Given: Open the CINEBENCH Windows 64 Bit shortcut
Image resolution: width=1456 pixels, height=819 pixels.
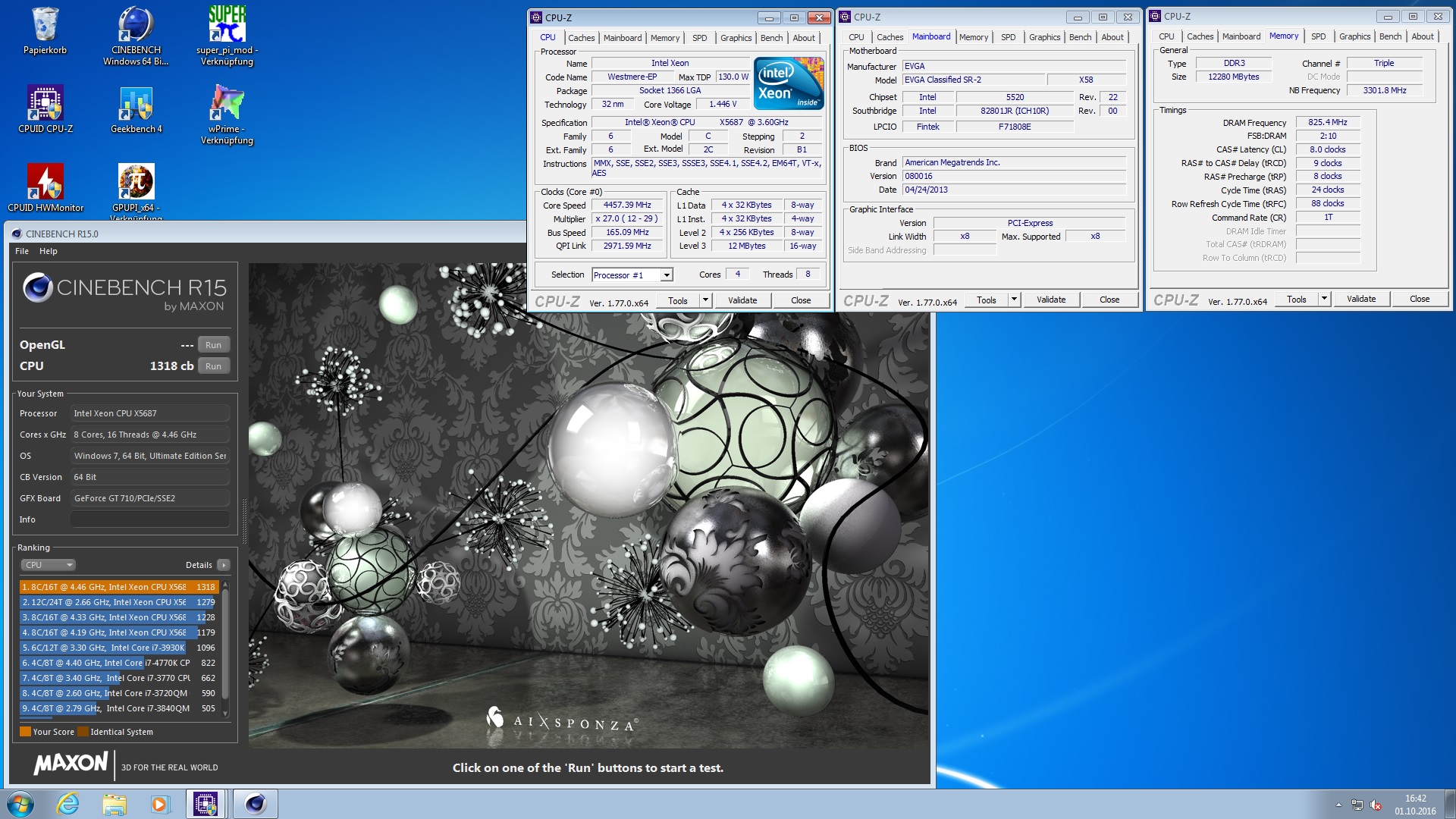Looking at the screenshot, I should click(x=136, y=36).
